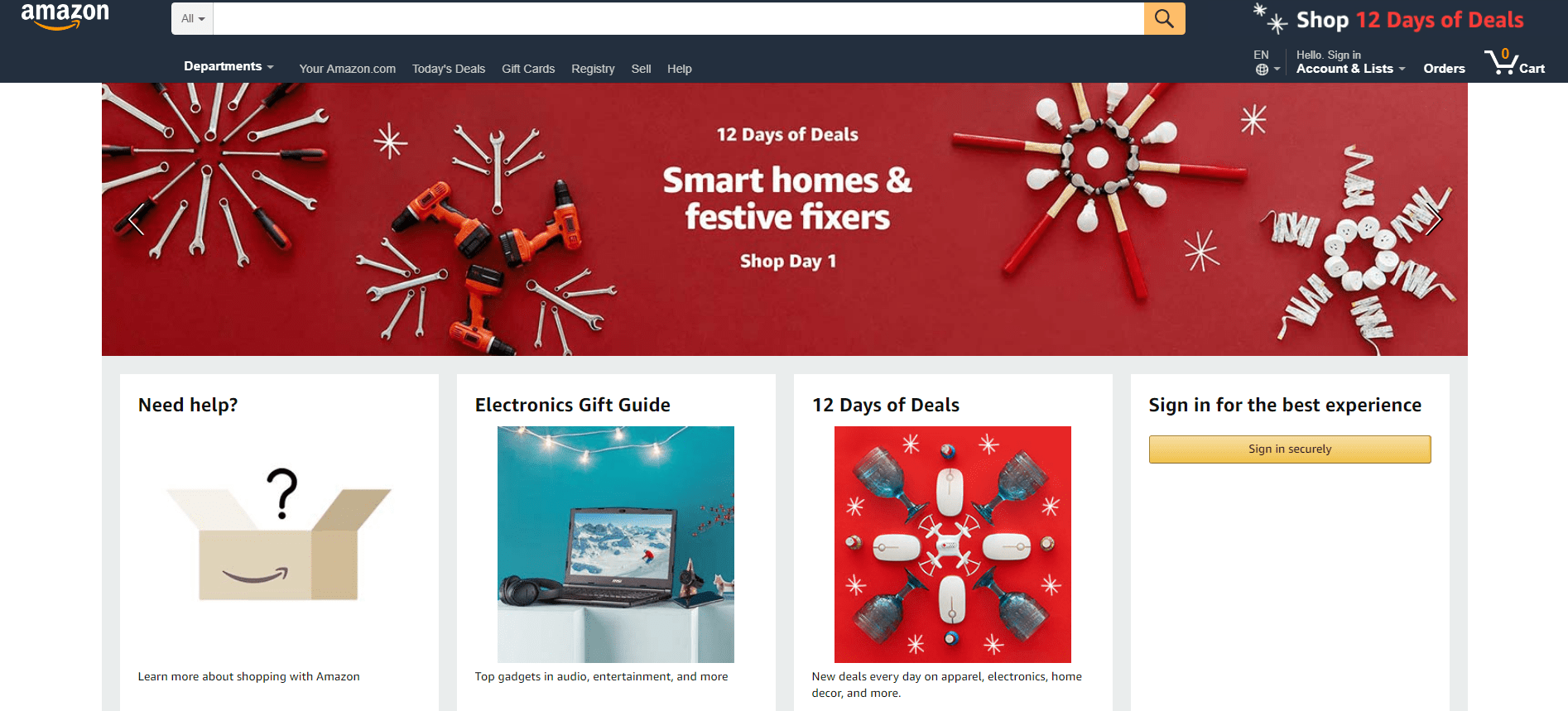This screenshot has height=711, width=1568.
Task: Open Today's Deals in navigation
Action: [449, 69]
